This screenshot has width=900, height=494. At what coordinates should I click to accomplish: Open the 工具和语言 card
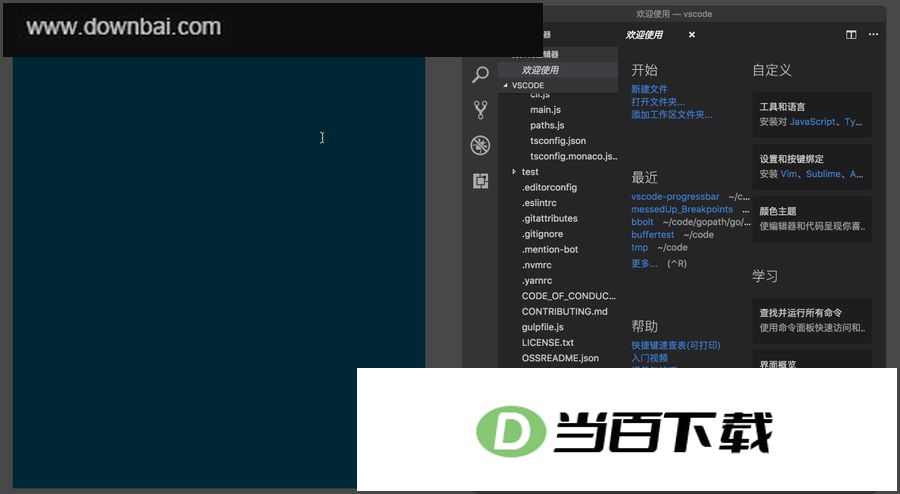tap(812, 114)
